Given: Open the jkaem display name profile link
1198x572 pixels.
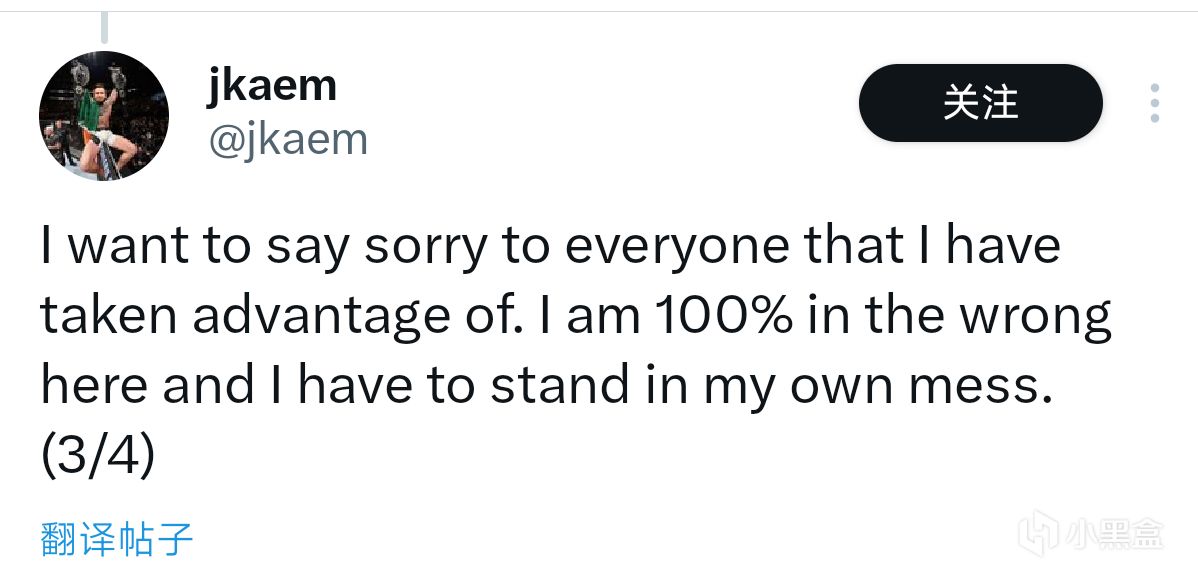Looking at the screenshot, I should [272, 85].
